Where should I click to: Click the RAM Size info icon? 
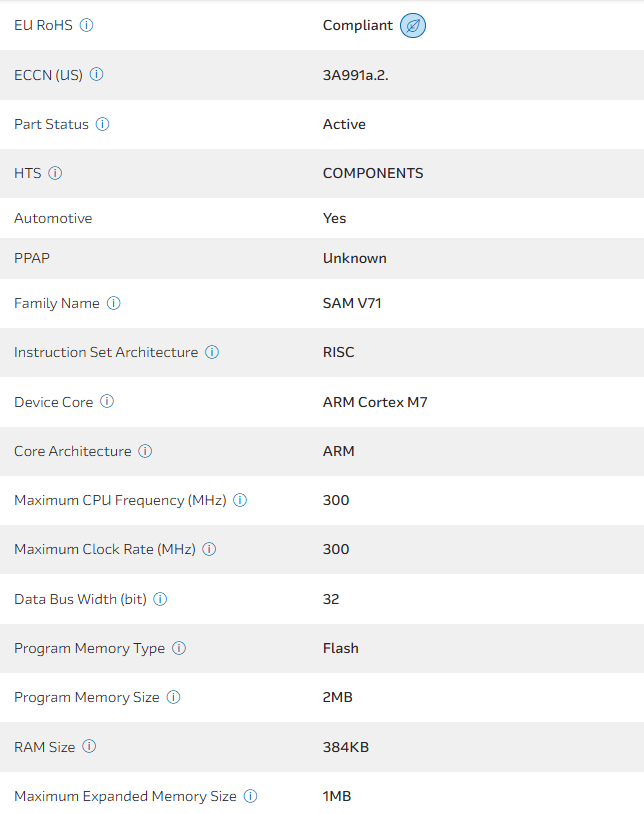pyautogui.click(x=89, y=746)
